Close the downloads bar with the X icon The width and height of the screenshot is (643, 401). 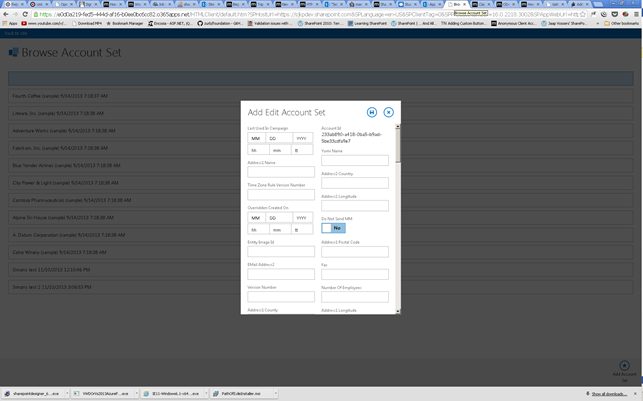tap(637, 394)
